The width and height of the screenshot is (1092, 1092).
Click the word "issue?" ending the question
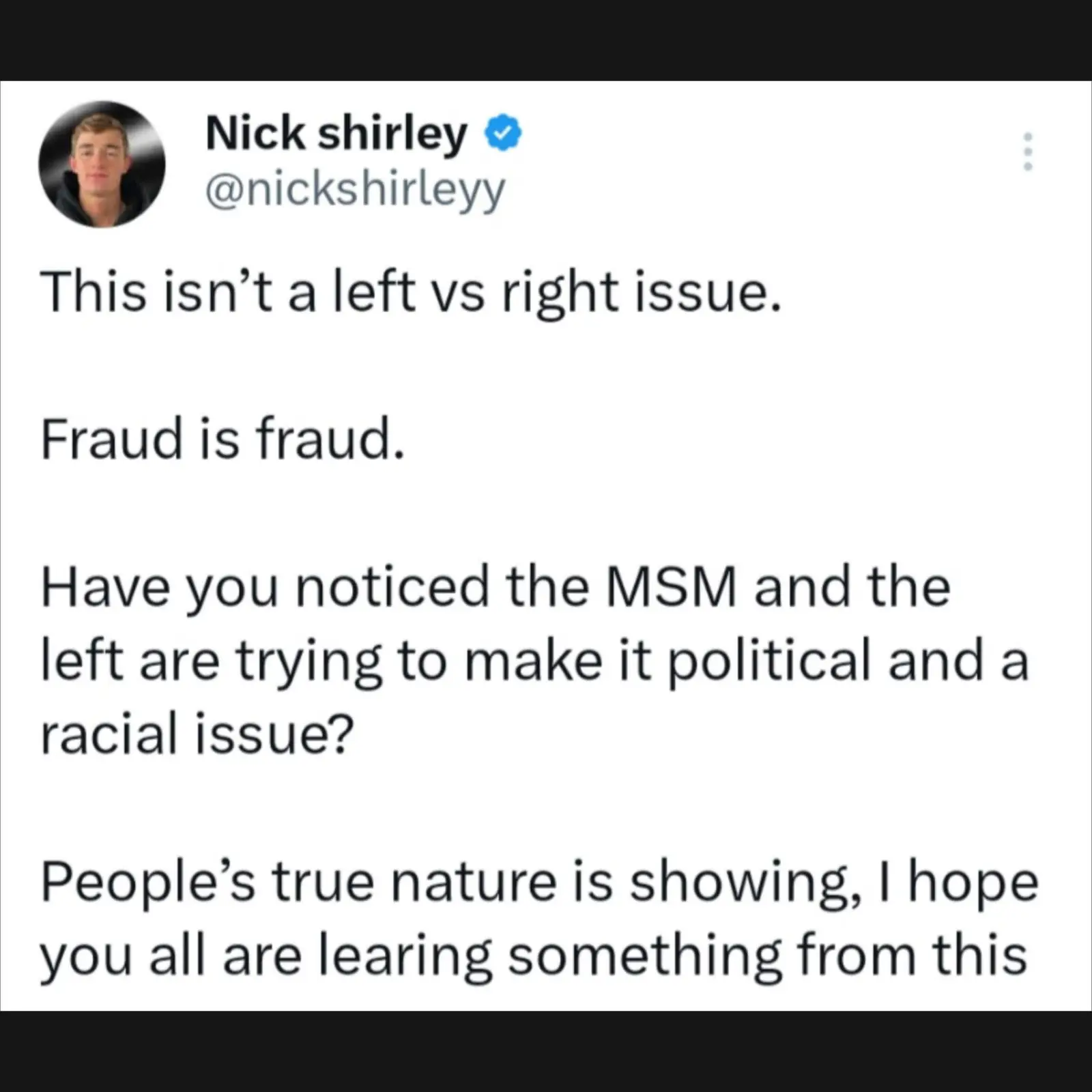pyautogui.click(x=274, y=734)
